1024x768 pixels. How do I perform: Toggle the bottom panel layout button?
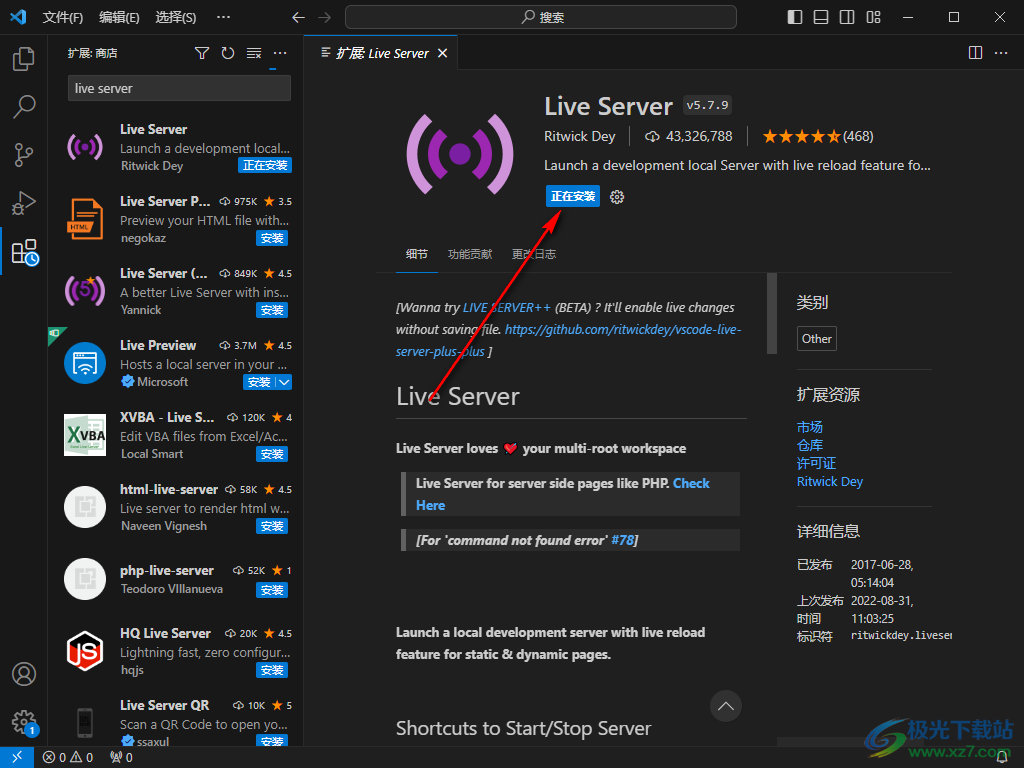coord(821,17)
